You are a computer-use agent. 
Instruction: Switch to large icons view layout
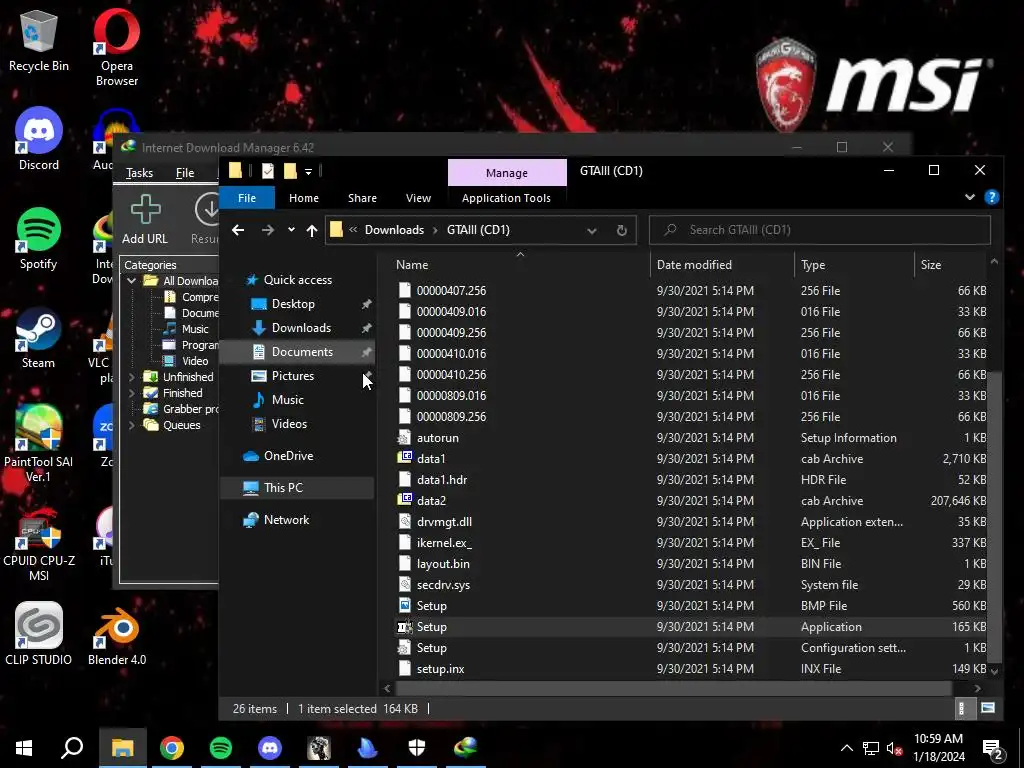pyautogui.click(x=988, y=709)
